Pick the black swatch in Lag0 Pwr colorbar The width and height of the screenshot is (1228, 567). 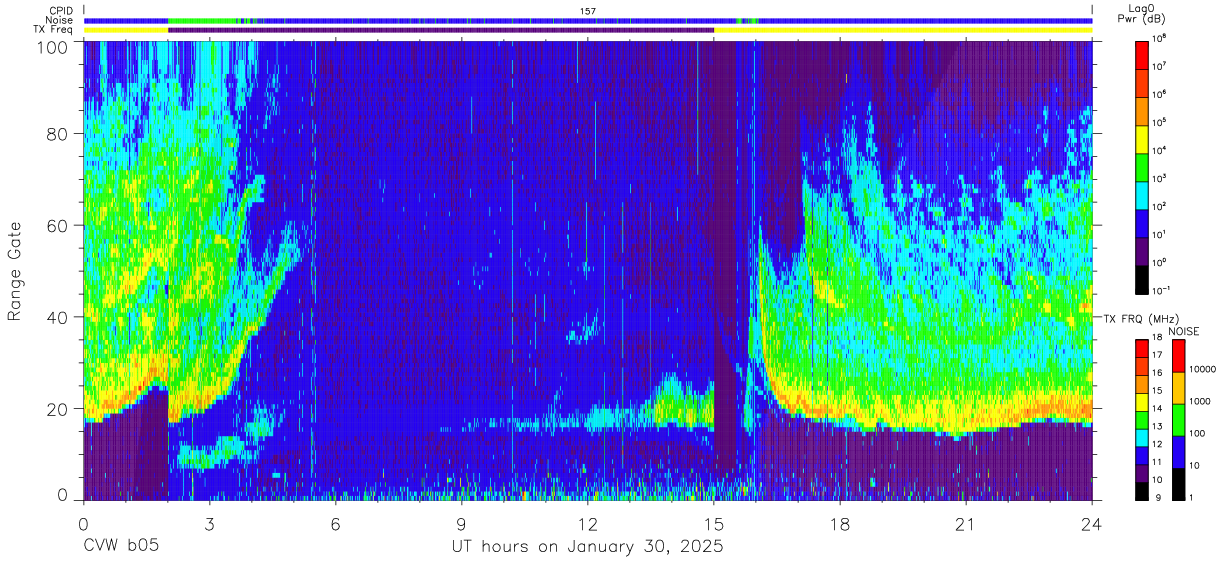click(x=1141, y=278)
